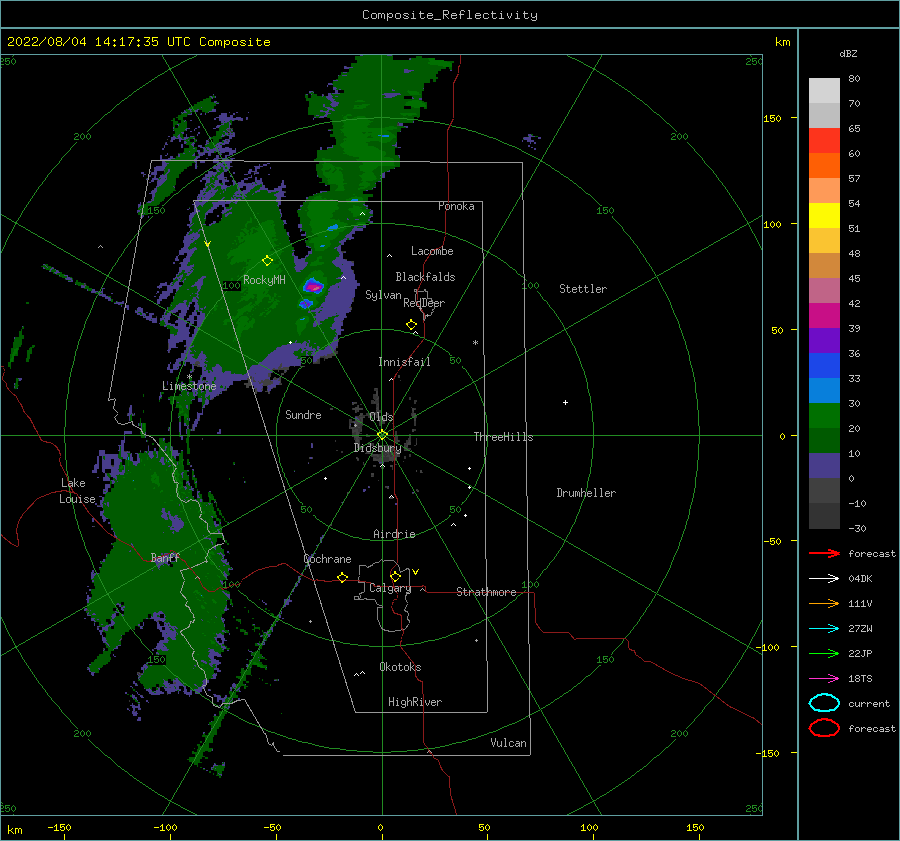Viewport: 900px width, 841px height.
Task: Select the RedDeer label
Action: coord(424,303)
